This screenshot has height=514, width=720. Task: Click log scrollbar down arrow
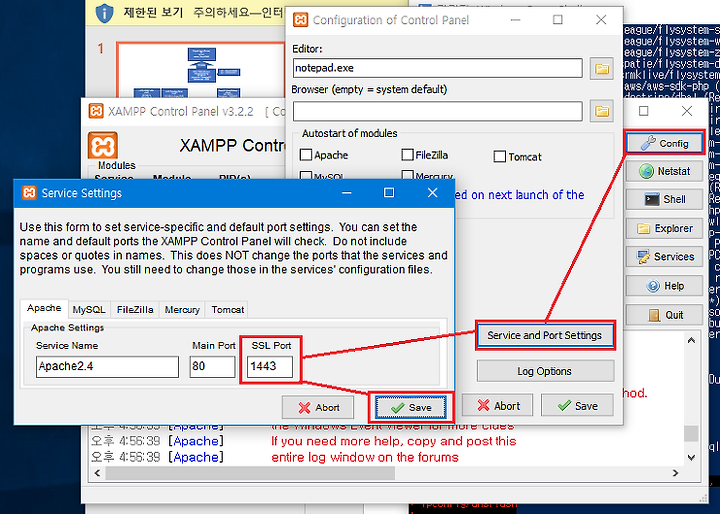click(692, 457)
